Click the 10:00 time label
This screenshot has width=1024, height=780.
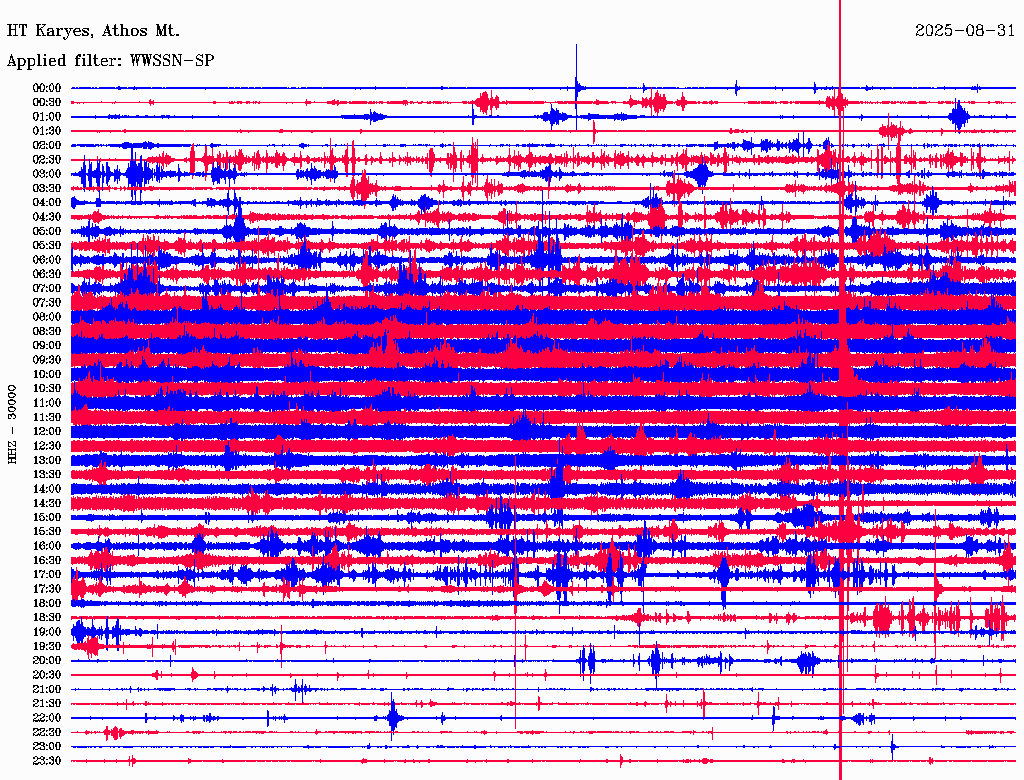pos(47,374)
